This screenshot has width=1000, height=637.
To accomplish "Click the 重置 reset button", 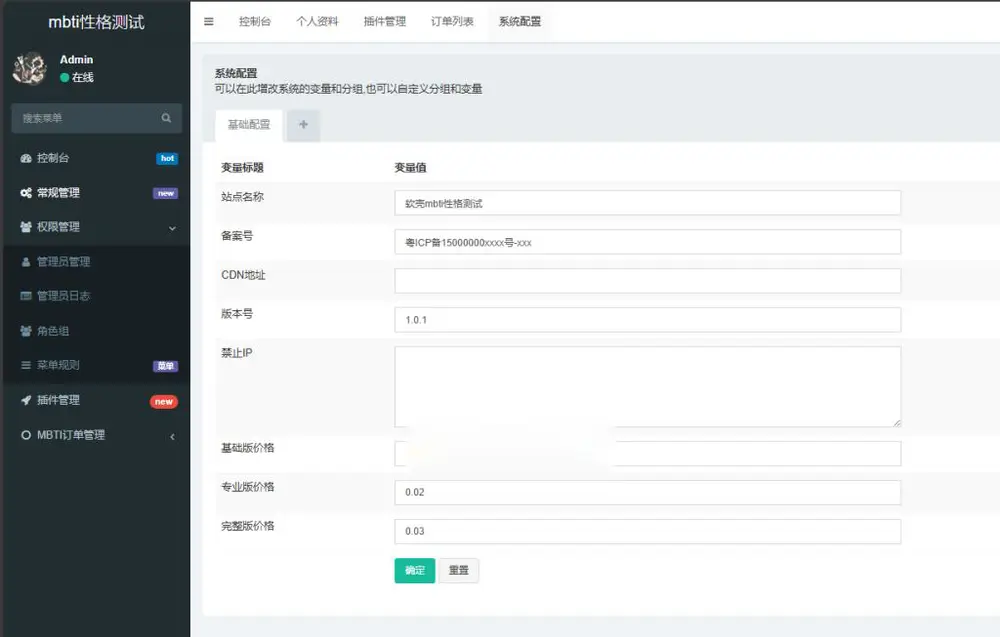I will [459, 571].
